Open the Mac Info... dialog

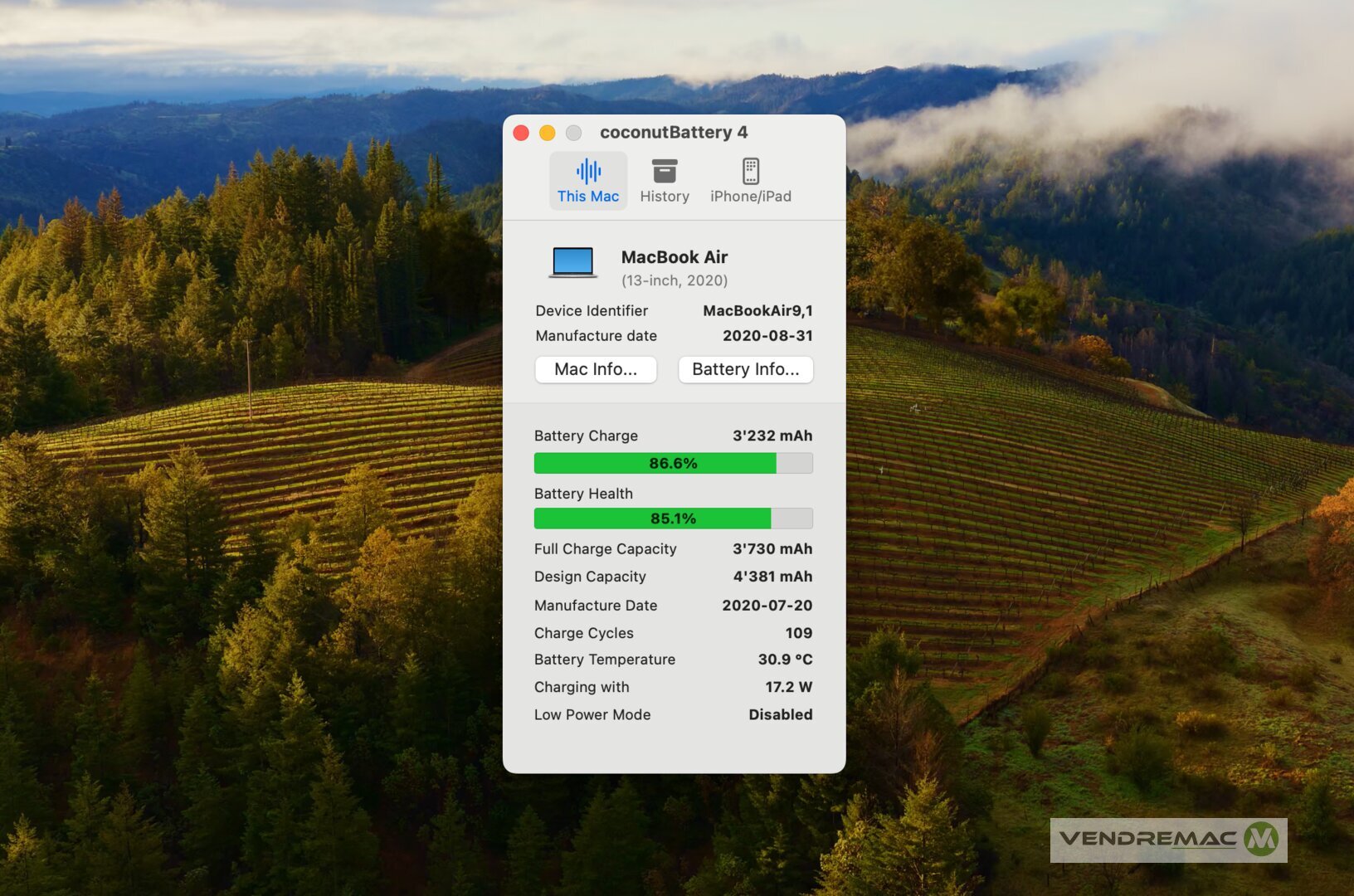596,369
